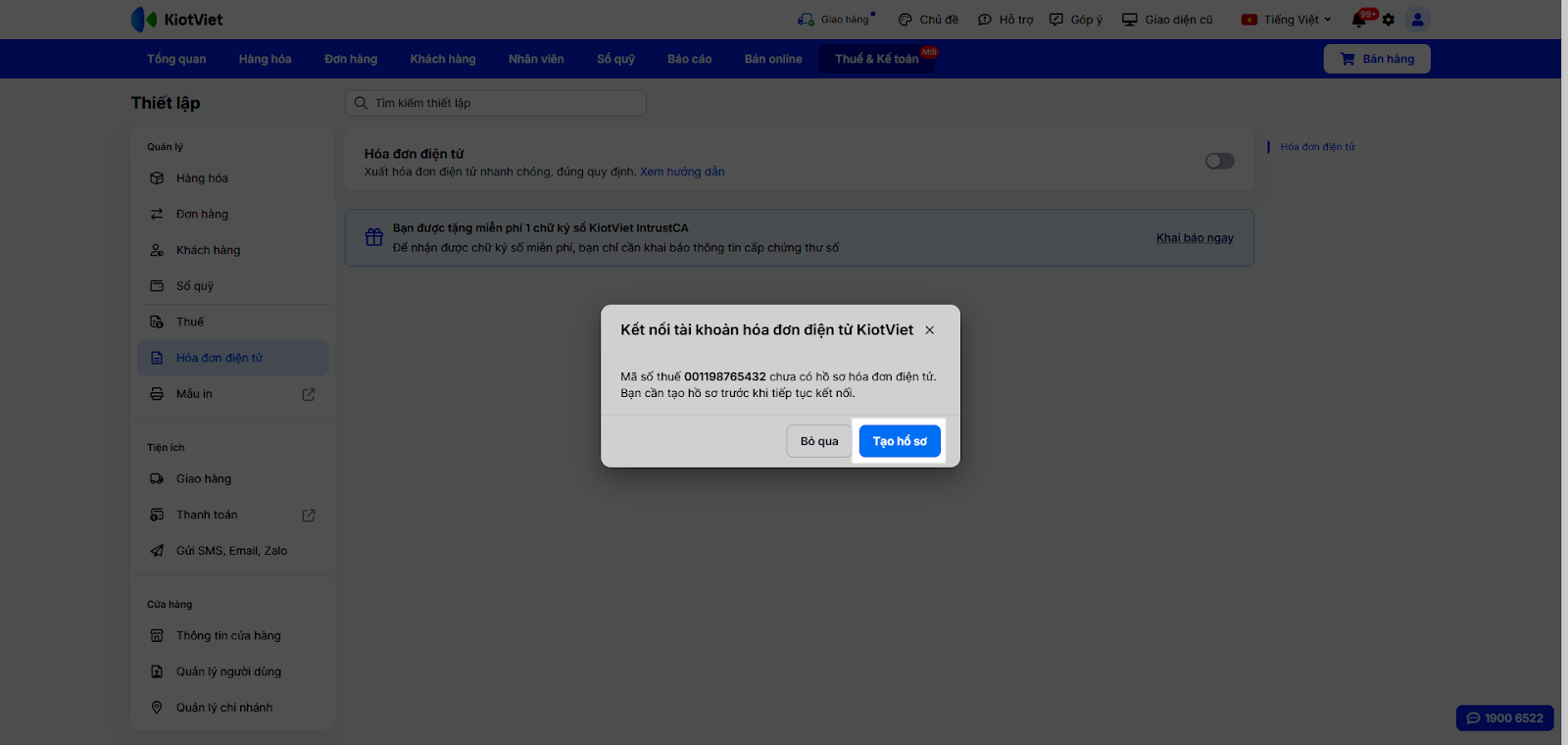Image resolution: width=1568 pixels, height=745 pixels.
Task: Open the Báo cáo menu
Action: coord(690,59)
